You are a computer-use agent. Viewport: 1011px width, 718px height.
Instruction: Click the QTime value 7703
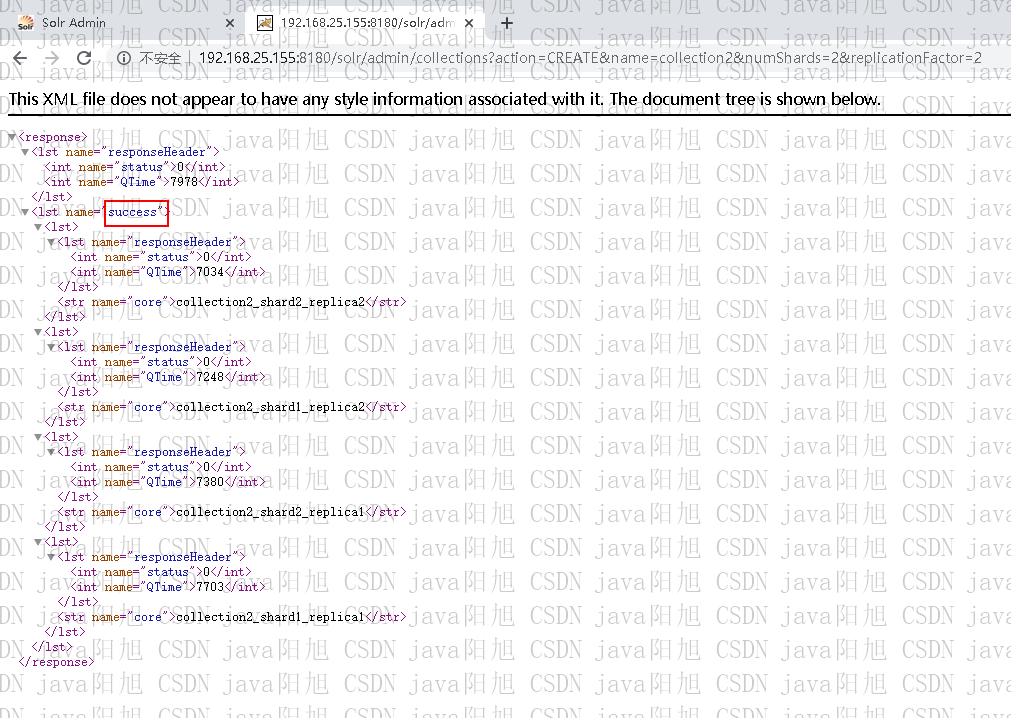click(210, 587)
